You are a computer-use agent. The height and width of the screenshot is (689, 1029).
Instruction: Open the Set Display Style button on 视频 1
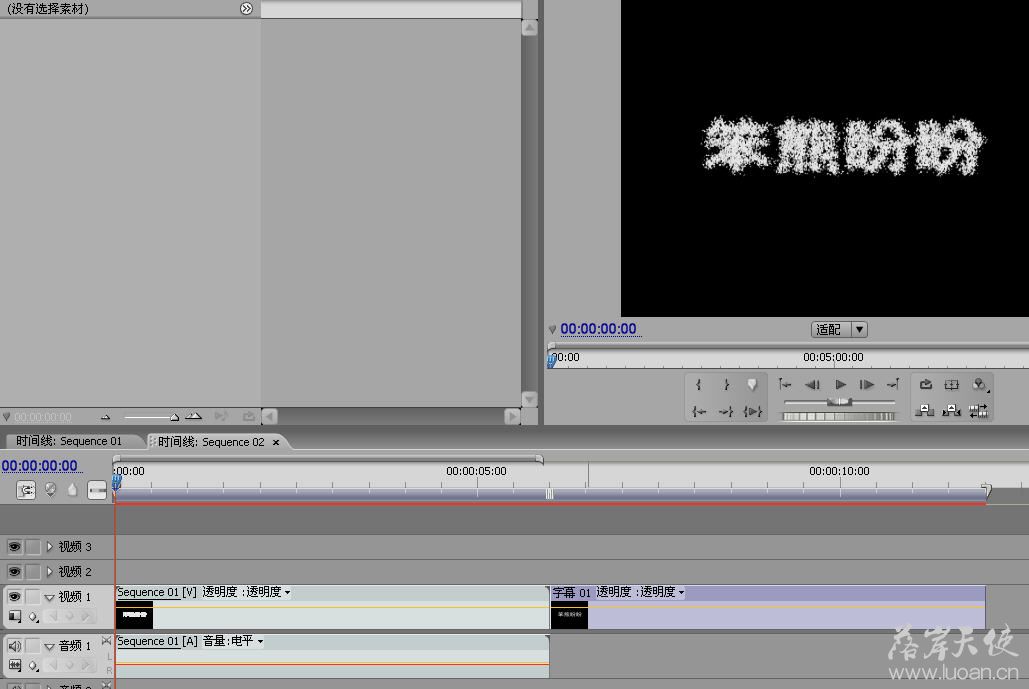(x=14, y=616)
